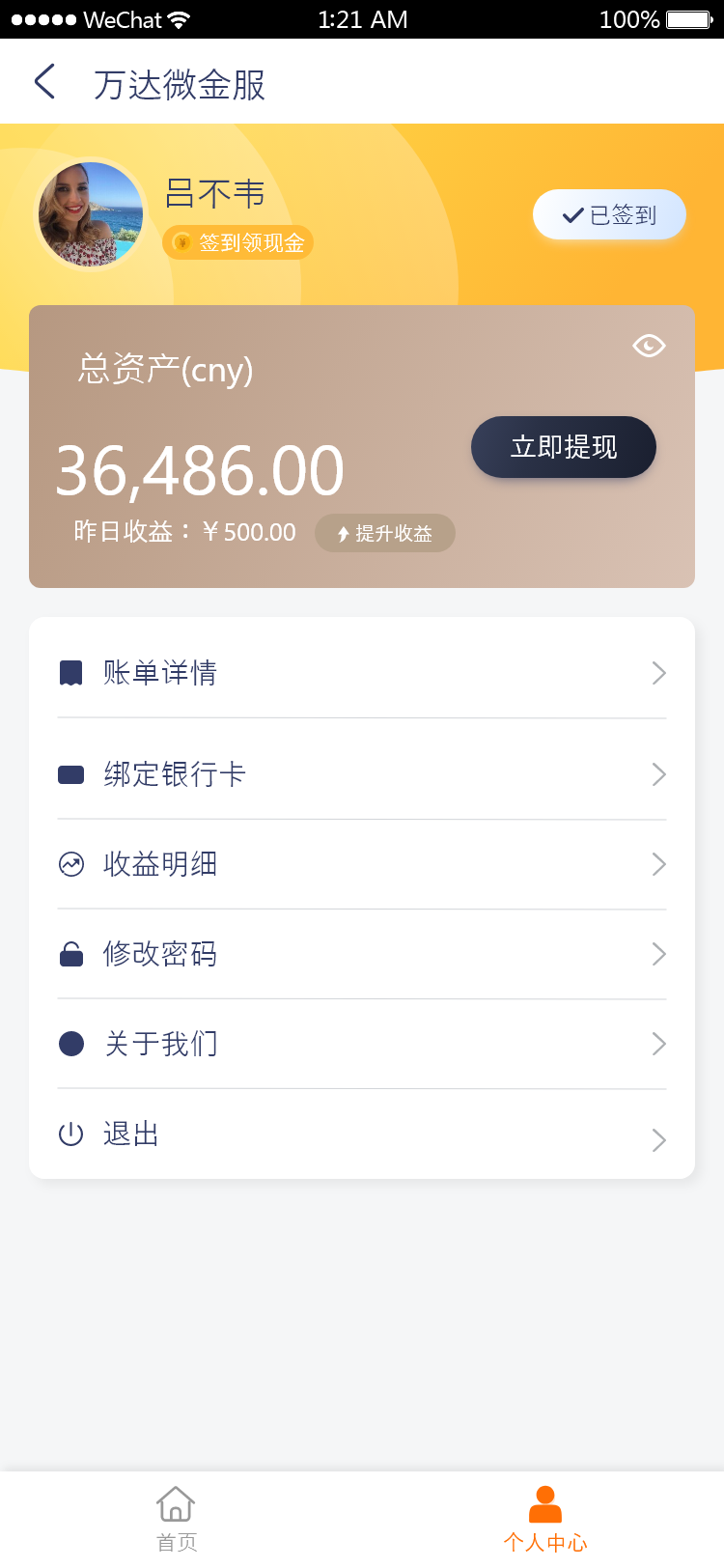The image size is (724, 1568).
Task: Open the 修改密码 menu entry
Action: click(160, 954)
